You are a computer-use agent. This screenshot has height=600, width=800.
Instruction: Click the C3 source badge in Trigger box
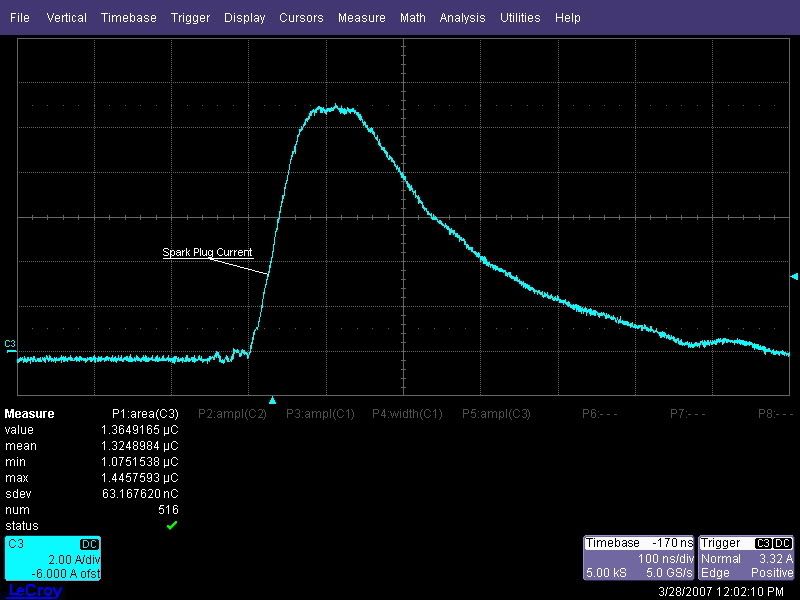763,543
